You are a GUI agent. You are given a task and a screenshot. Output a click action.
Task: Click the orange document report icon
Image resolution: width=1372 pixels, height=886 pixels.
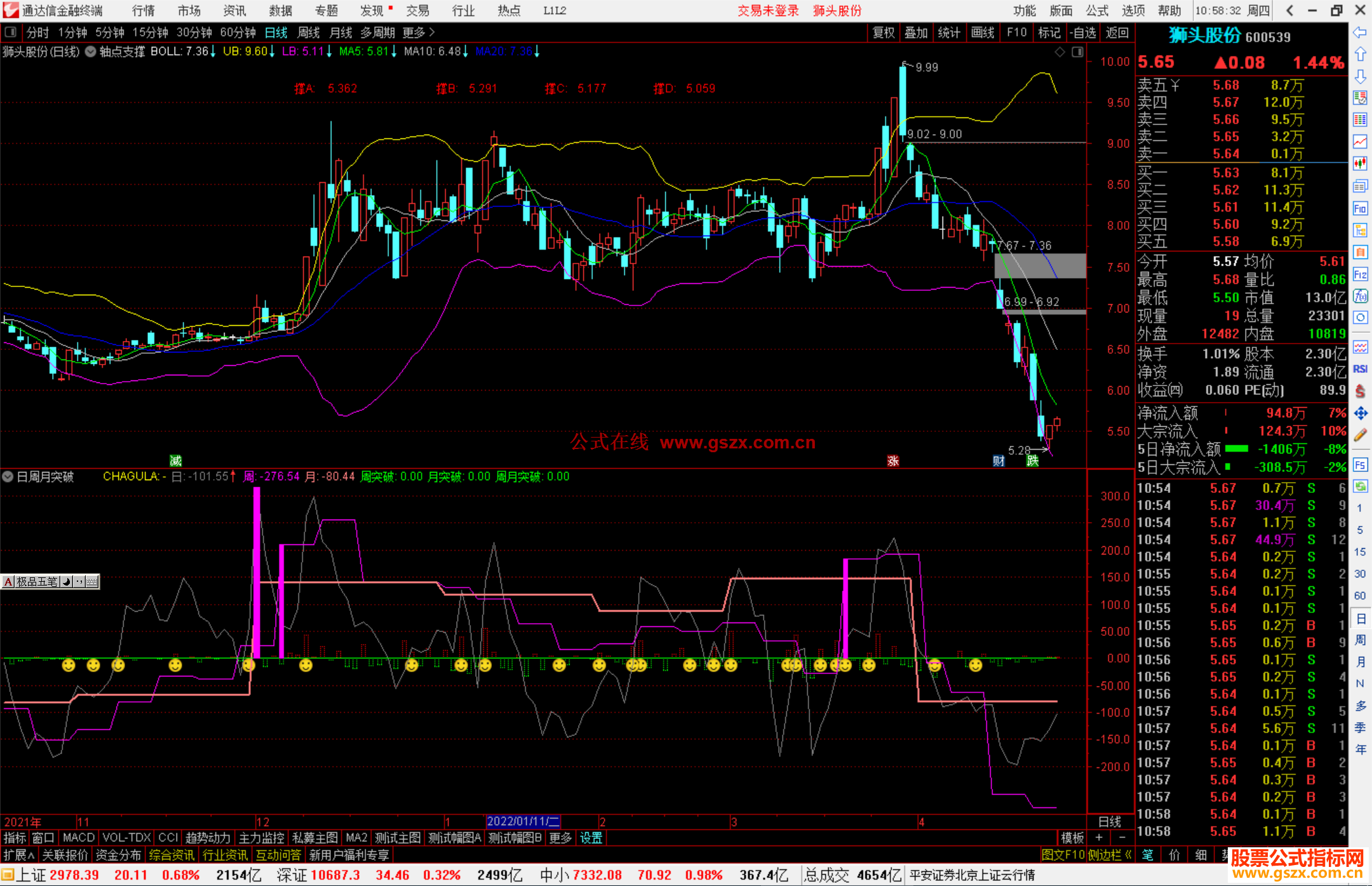1360,252
